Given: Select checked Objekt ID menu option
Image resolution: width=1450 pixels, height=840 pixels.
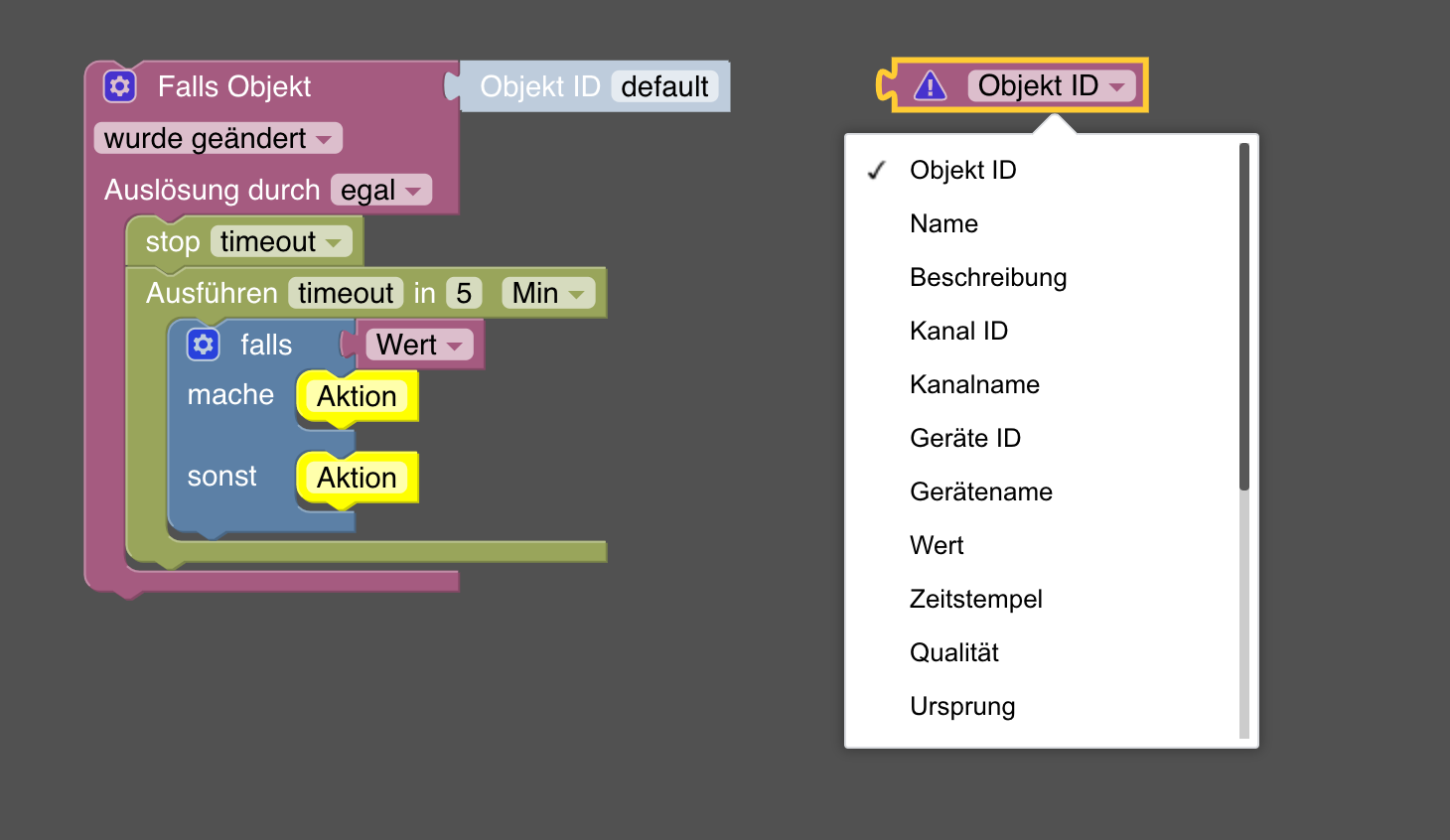Looking at the screenshot, I should [x=962, y=170].
